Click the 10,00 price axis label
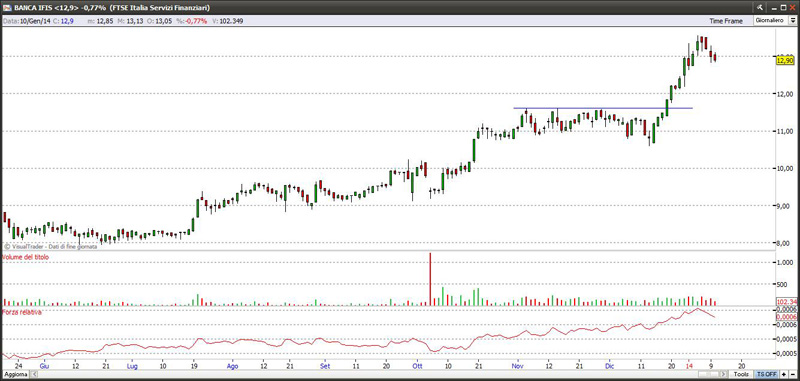800x381 pixels. pyautogui.click(x=783, y=168)
